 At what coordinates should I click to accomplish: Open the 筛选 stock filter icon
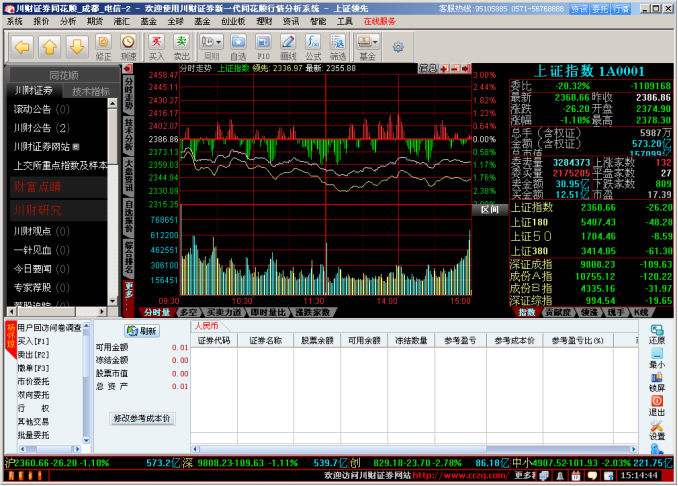tap(337, 45)
